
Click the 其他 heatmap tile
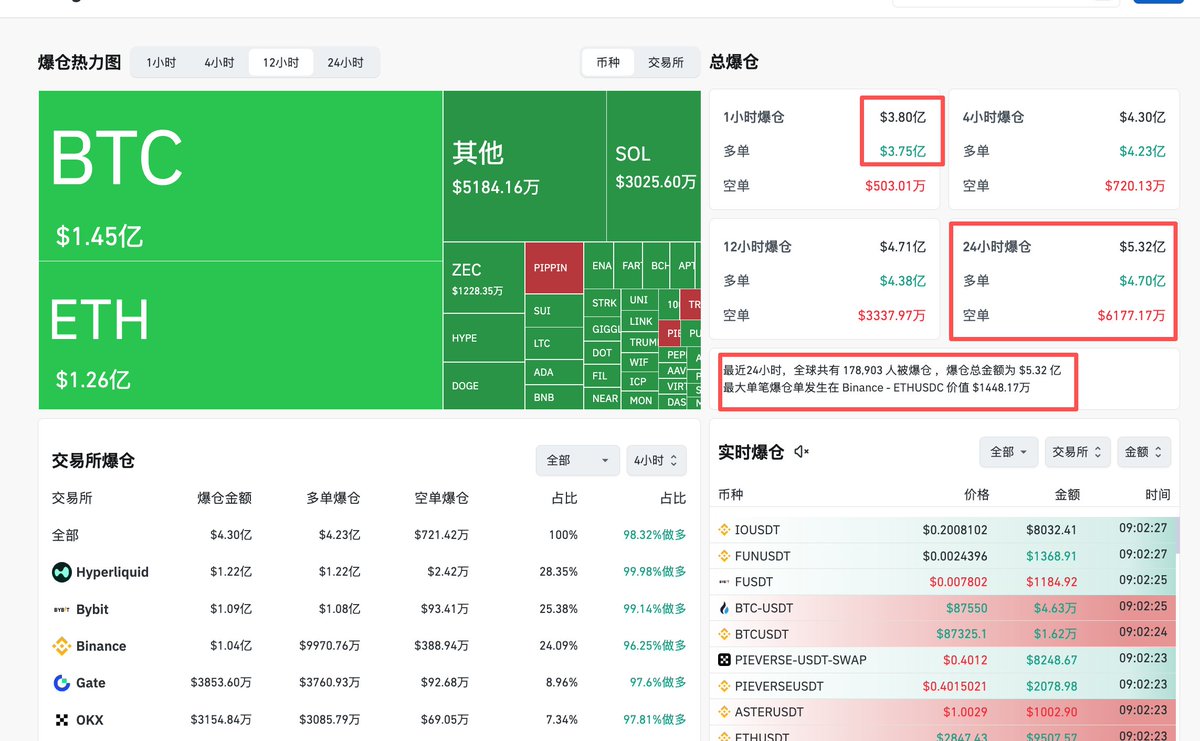pyautogui.click(x=524, y=166)
